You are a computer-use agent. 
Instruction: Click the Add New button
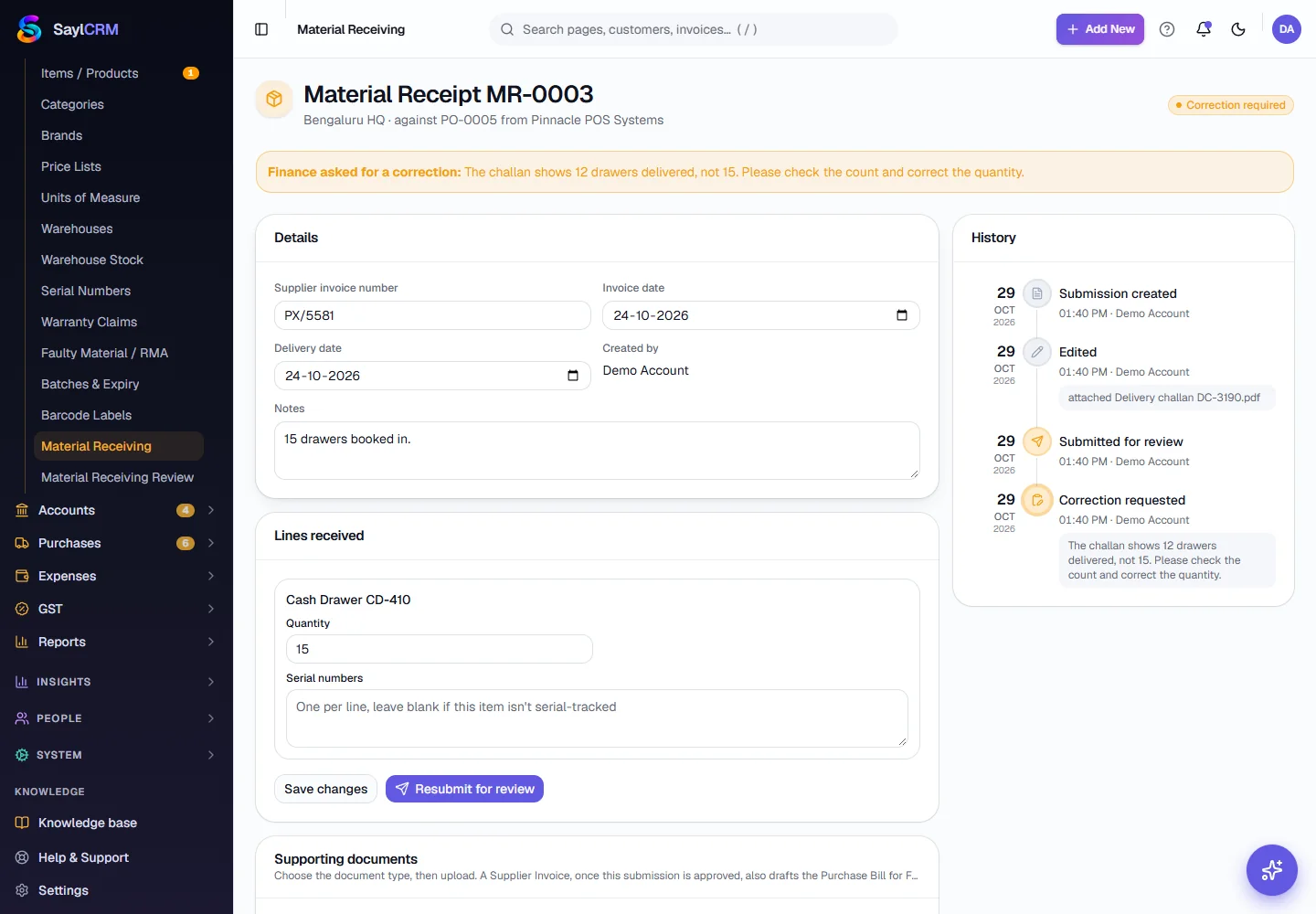click(x=1100, y=29)
